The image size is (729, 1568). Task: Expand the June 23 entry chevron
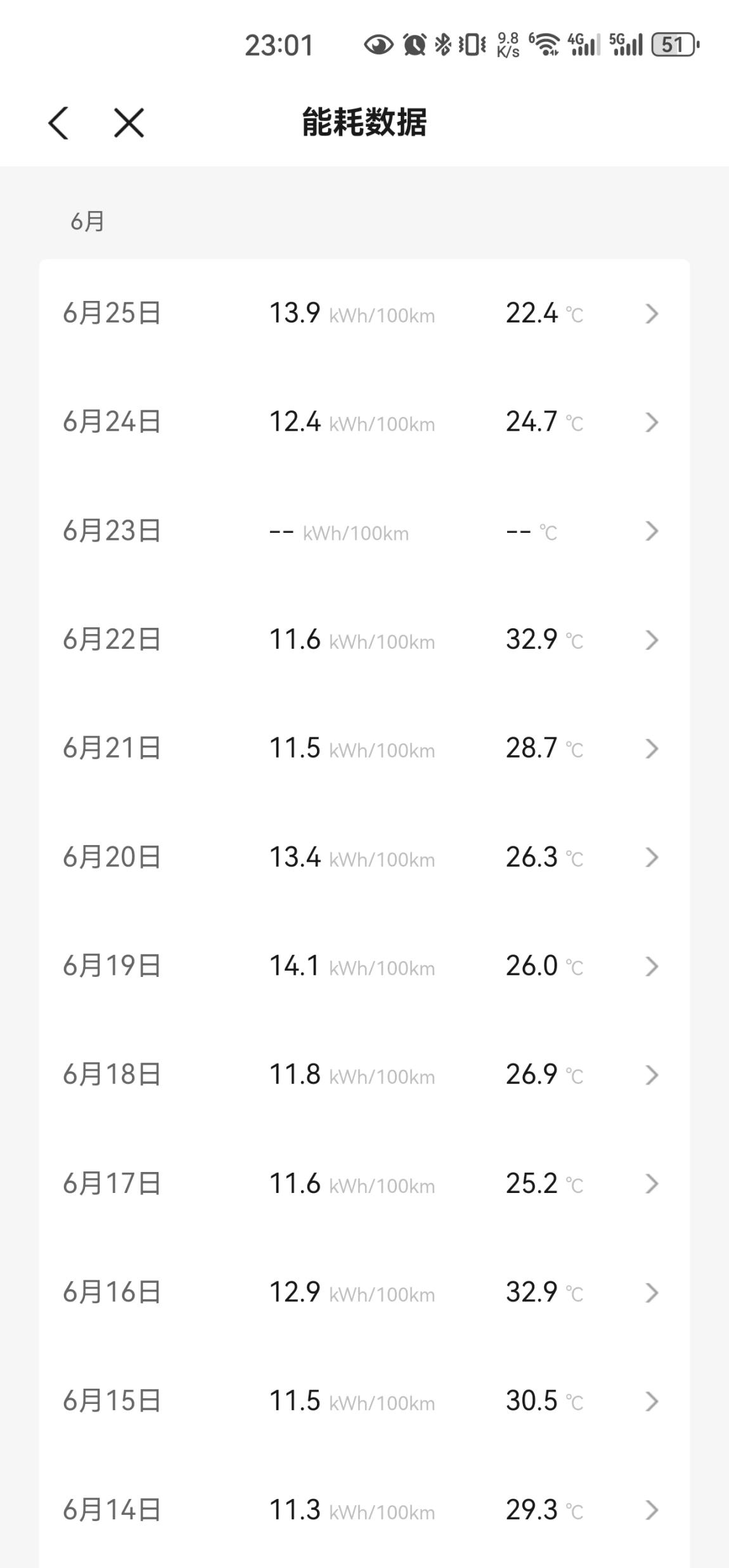pos(652,531)
